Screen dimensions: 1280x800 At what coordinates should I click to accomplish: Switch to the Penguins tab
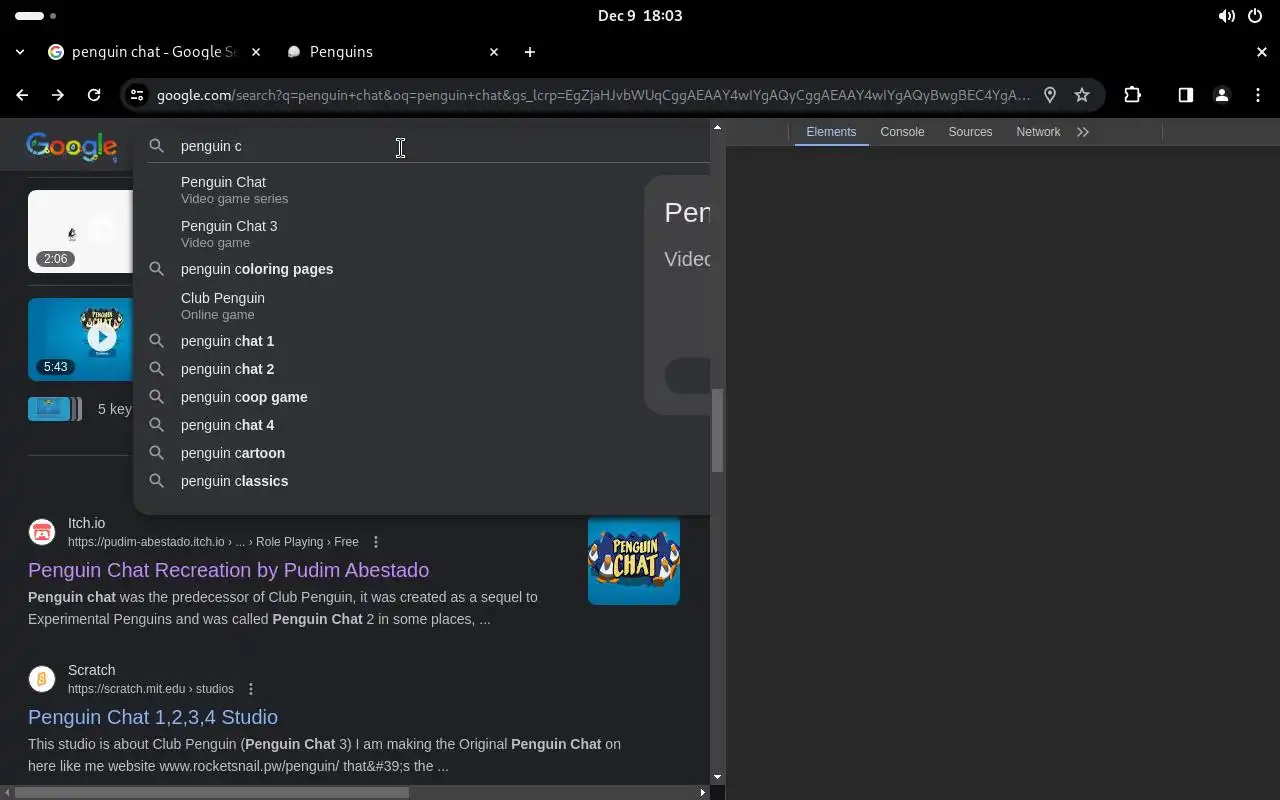click(392, 52)
